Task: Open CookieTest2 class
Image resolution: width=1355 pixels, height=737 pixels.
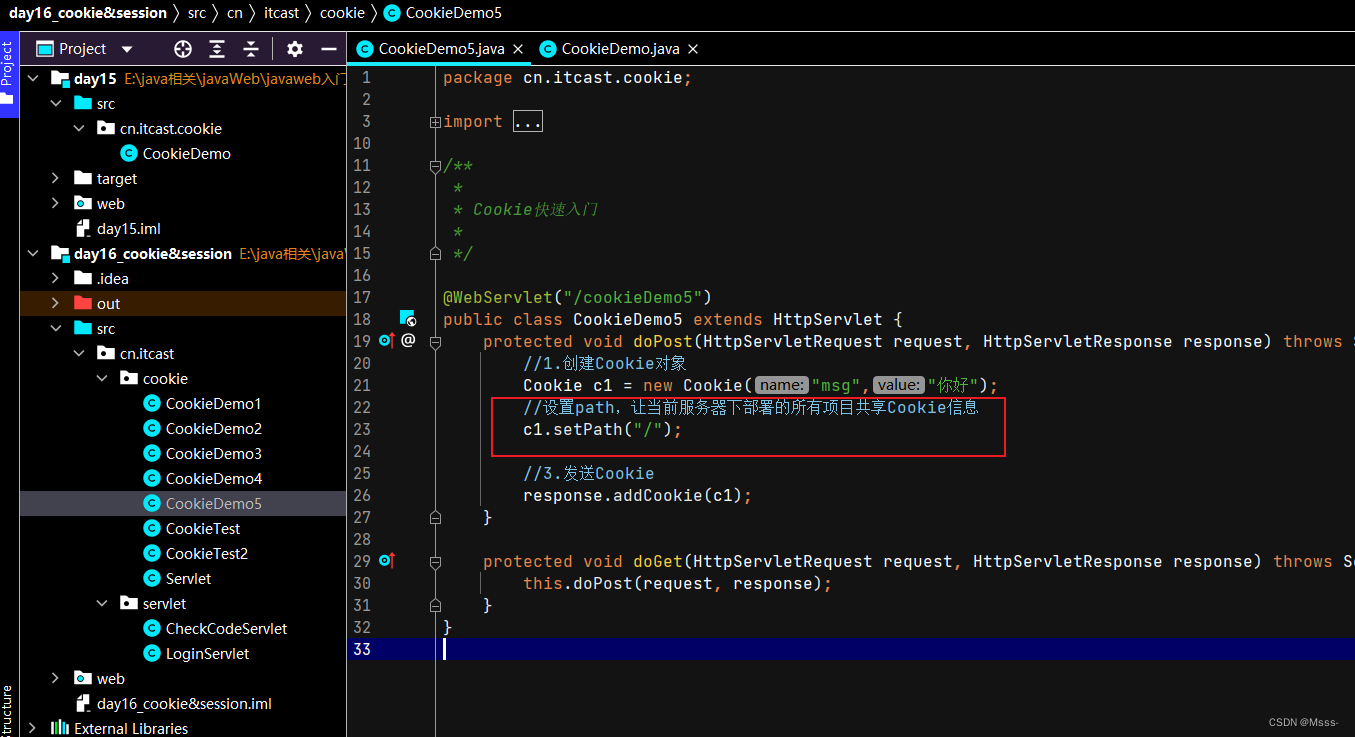Action: pyautogui.click(x=206, y=554)
